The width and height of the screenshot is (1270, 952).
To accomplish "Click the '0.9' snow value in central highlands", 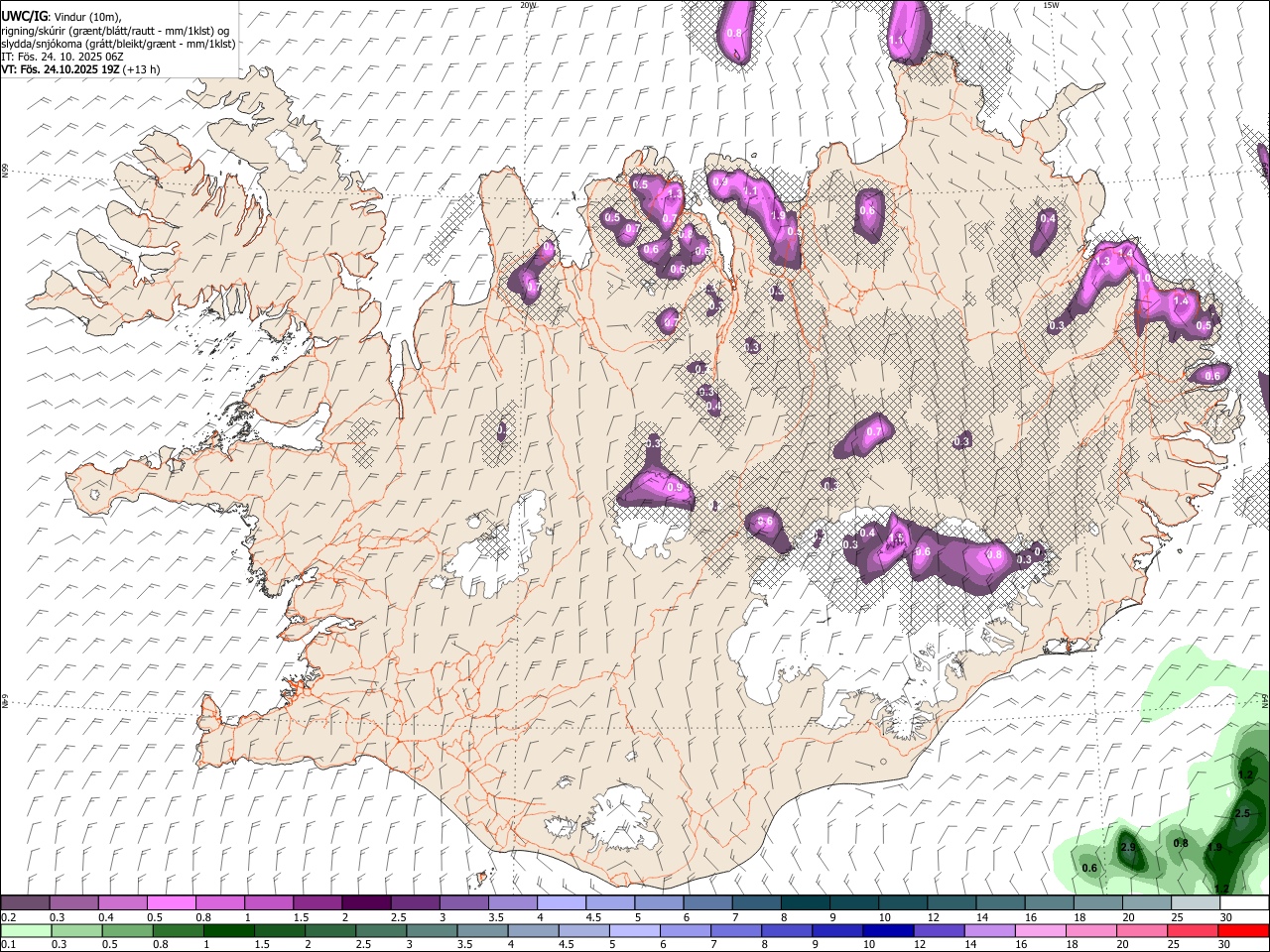I will click(675, 488).
